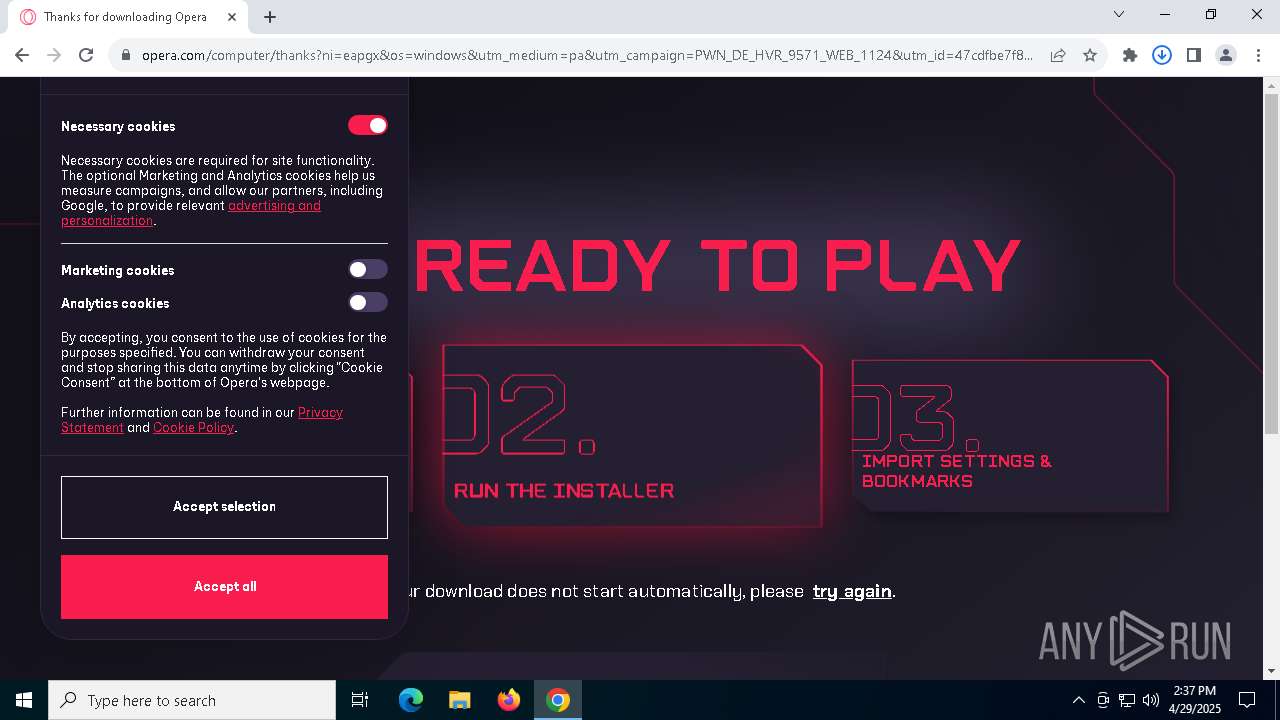Close the Thanks for downloading Opera tab
The height and width of the screenshot is (720, 1280).
click(x=233, y=17)
